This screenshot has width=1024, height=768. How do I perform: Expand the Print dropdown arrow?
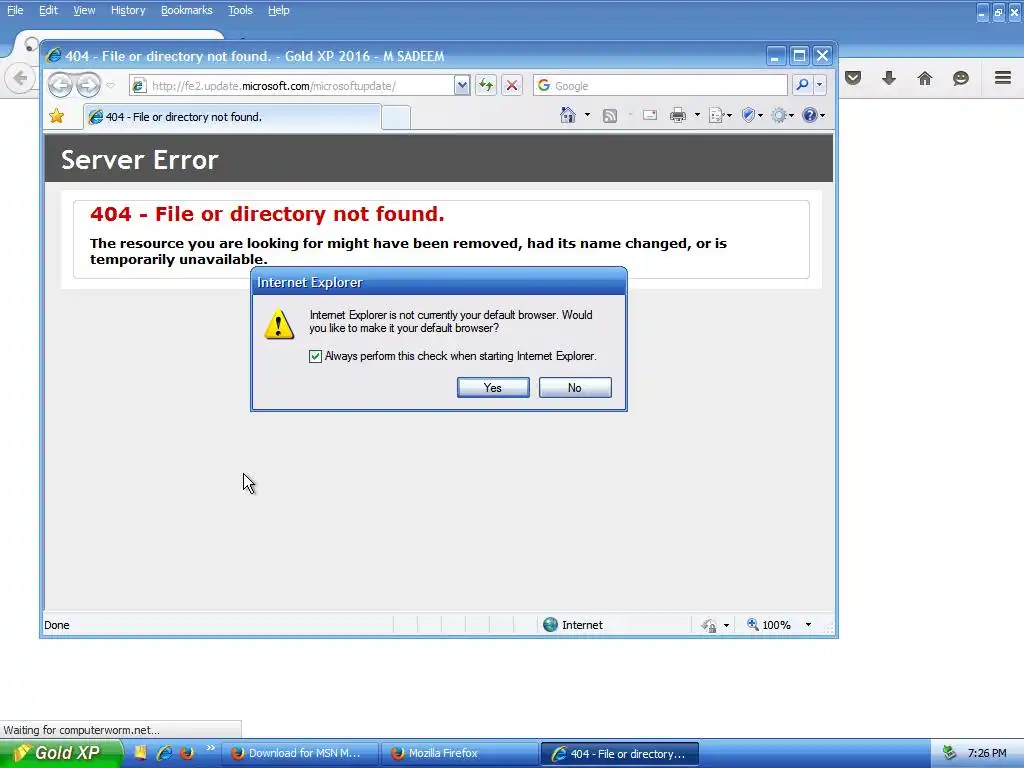(697, 116)
